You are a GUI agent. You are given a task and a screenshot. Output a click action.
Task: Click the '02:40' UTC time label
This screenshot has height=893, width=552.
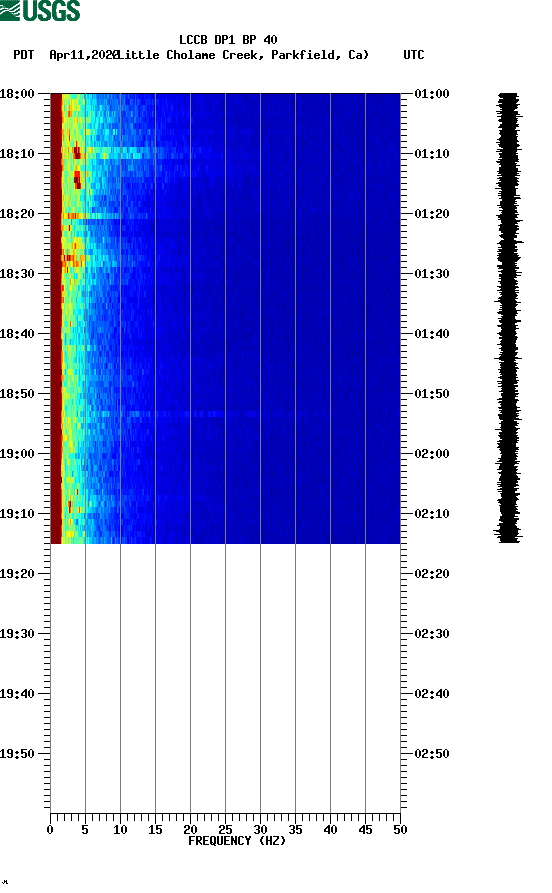tap(432, 694)
